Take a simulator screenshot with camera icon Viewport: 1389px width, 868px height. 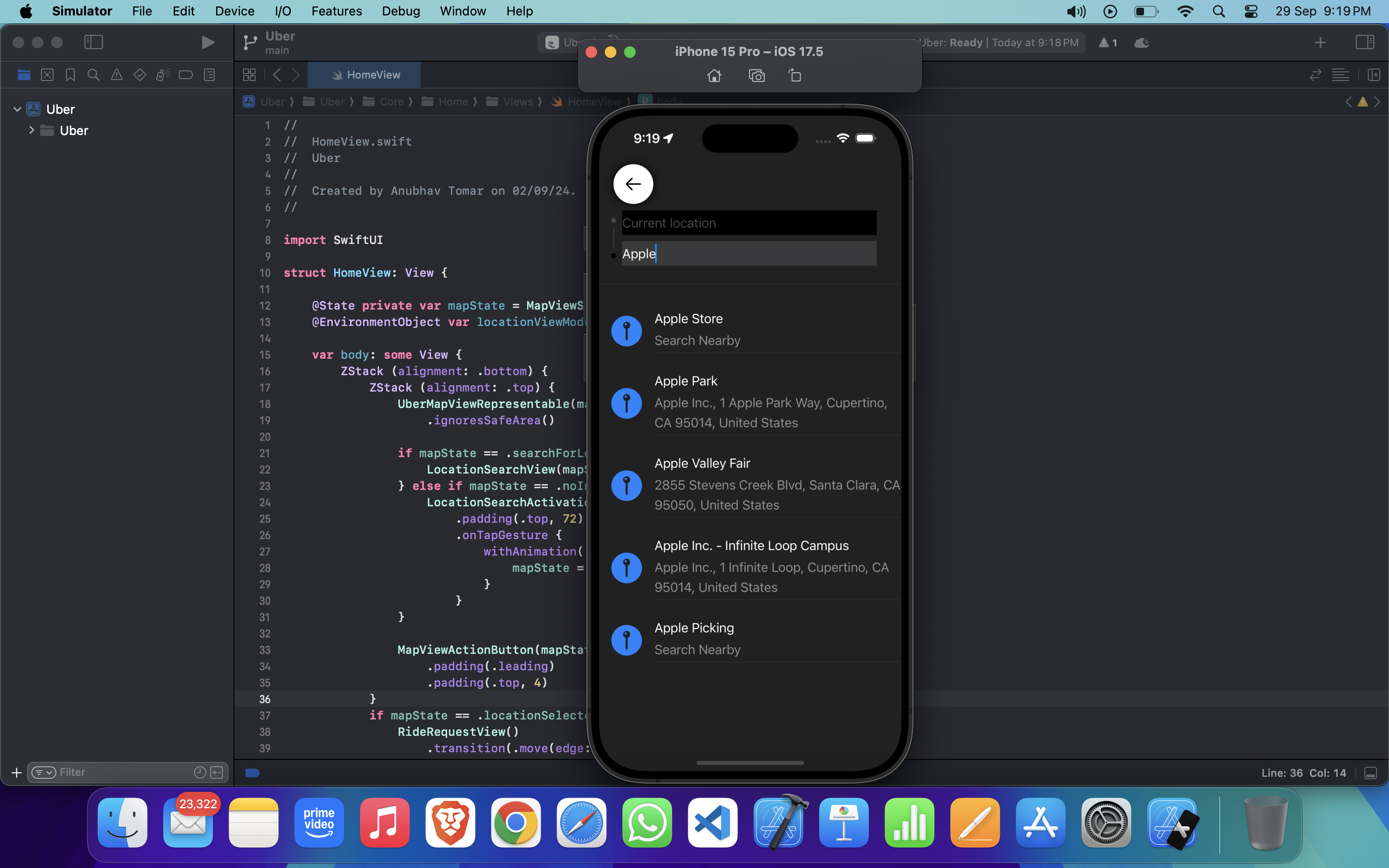pyautogui.click(x=757, y=76)
